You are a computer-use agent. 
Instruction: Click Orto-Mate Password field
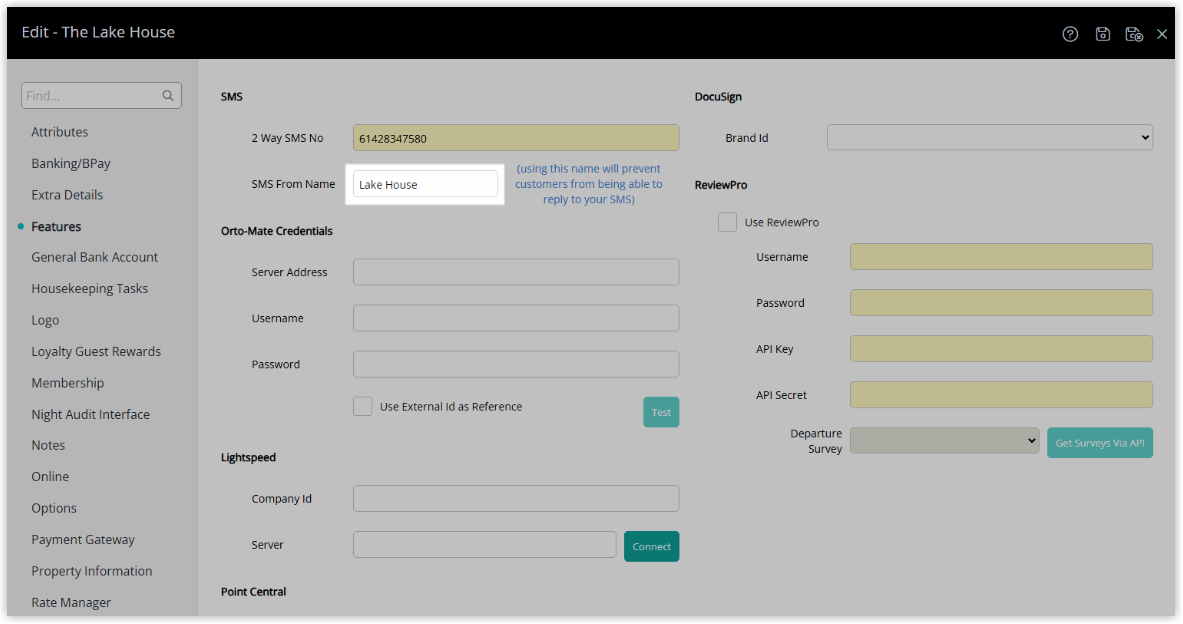[x=516, y=364]
